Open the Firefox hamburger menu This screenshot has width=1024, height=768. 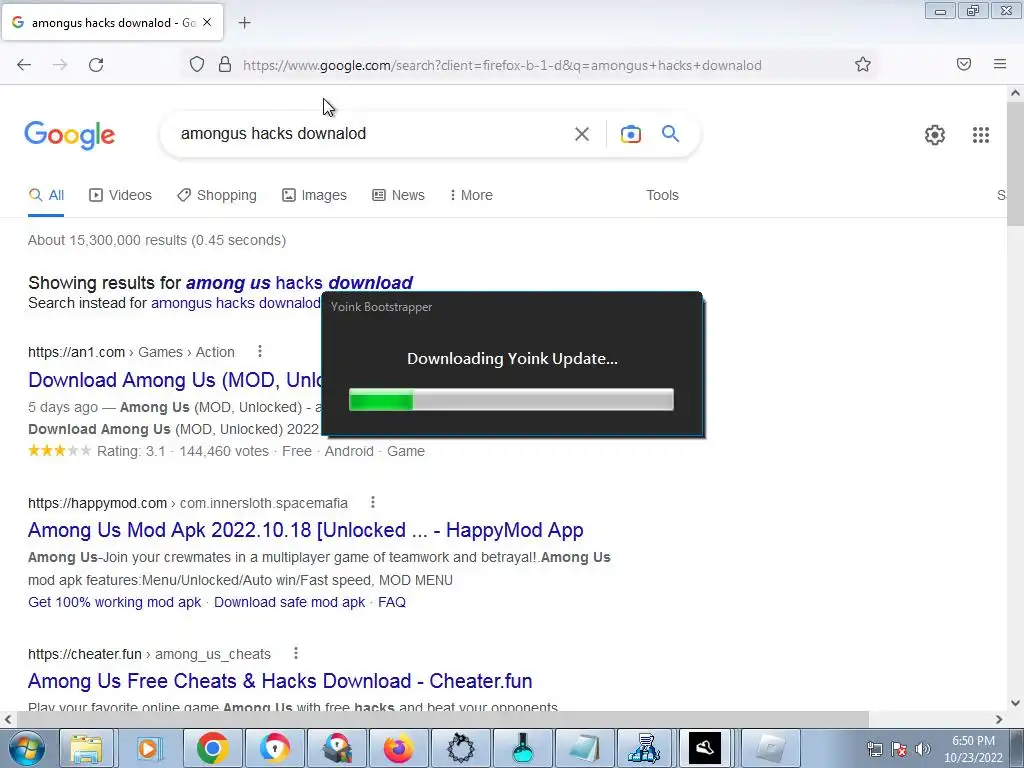pyautogui.click(x=1000, y=64)
